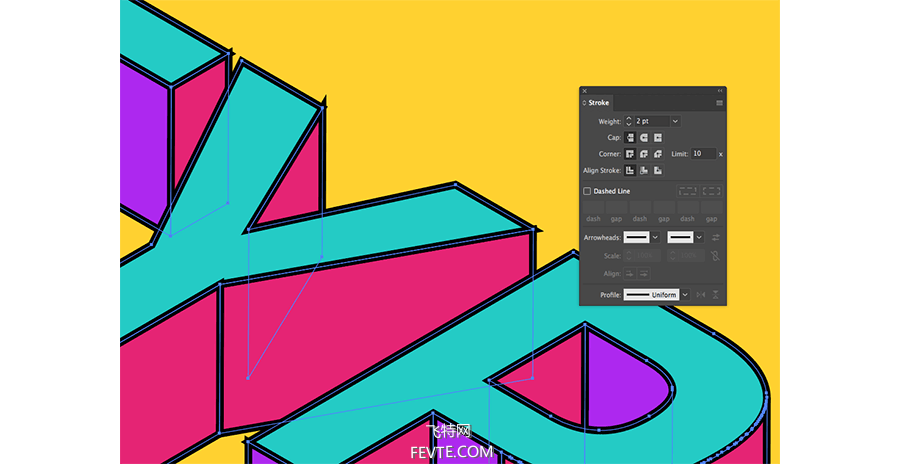Choose the Miter Join corner icon
The image size is (900, 464).
[x=630, y=154]
